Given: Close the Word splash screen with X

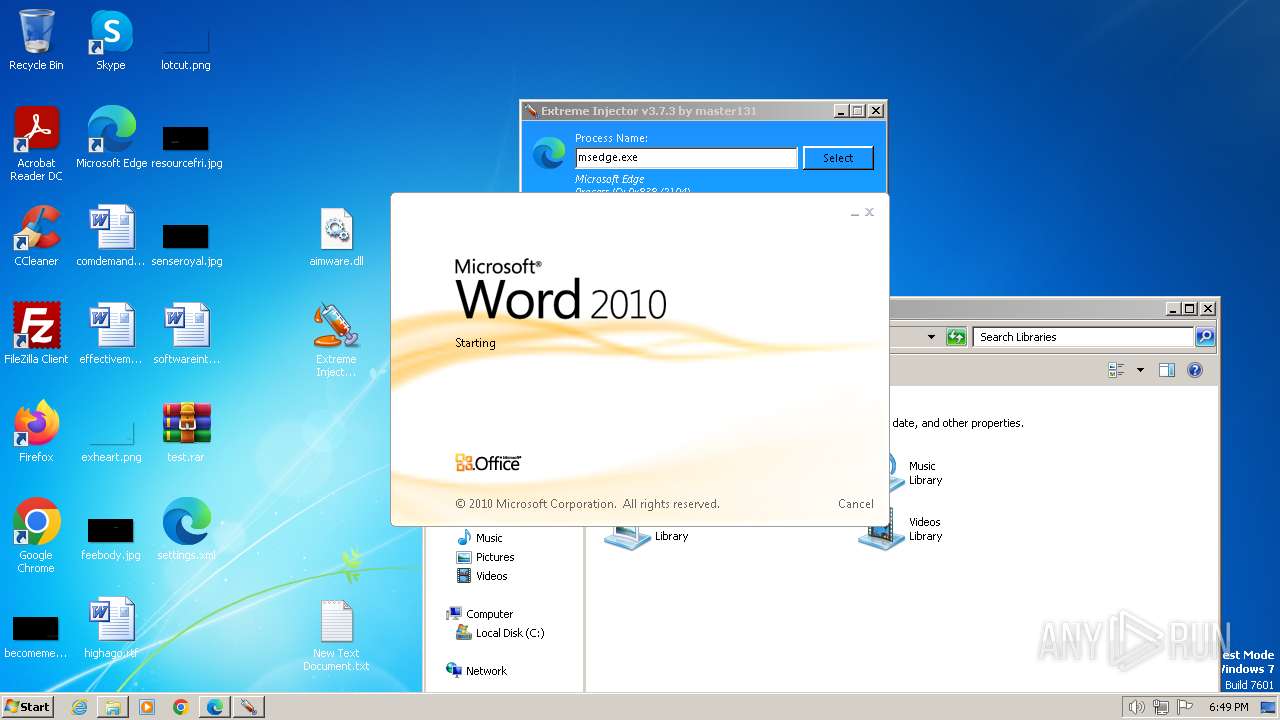Looking at the screenshot, I should tap(869, 212).
